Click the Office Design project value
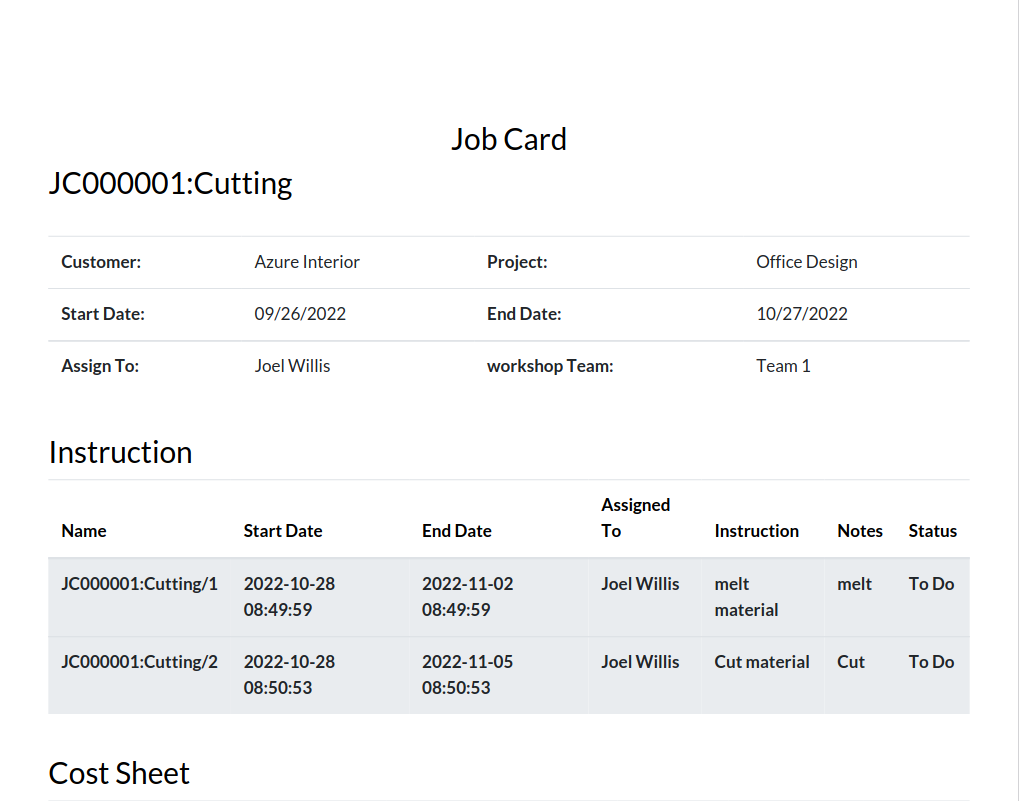The image size is (1019, 801). (x=806, y=262)
